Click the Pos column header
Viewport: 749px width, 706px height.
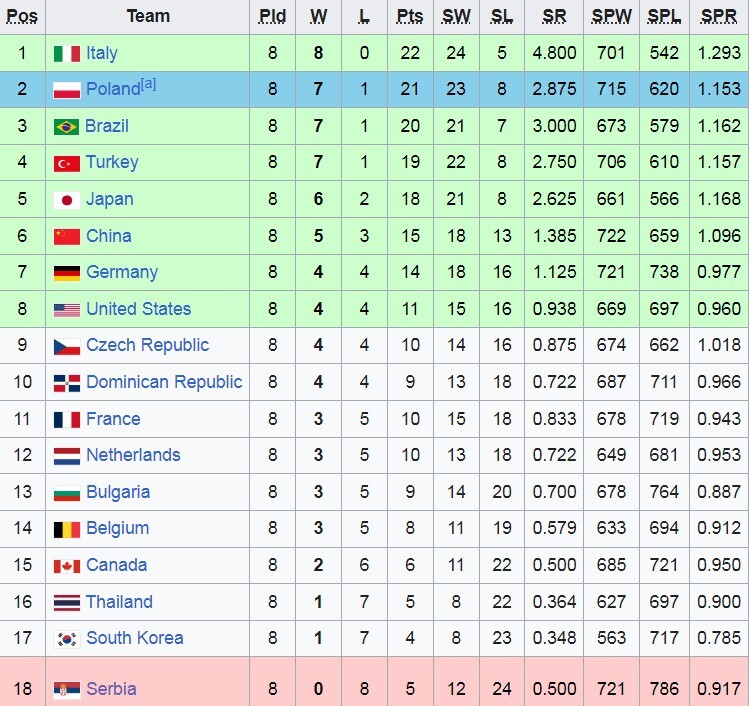22,16
